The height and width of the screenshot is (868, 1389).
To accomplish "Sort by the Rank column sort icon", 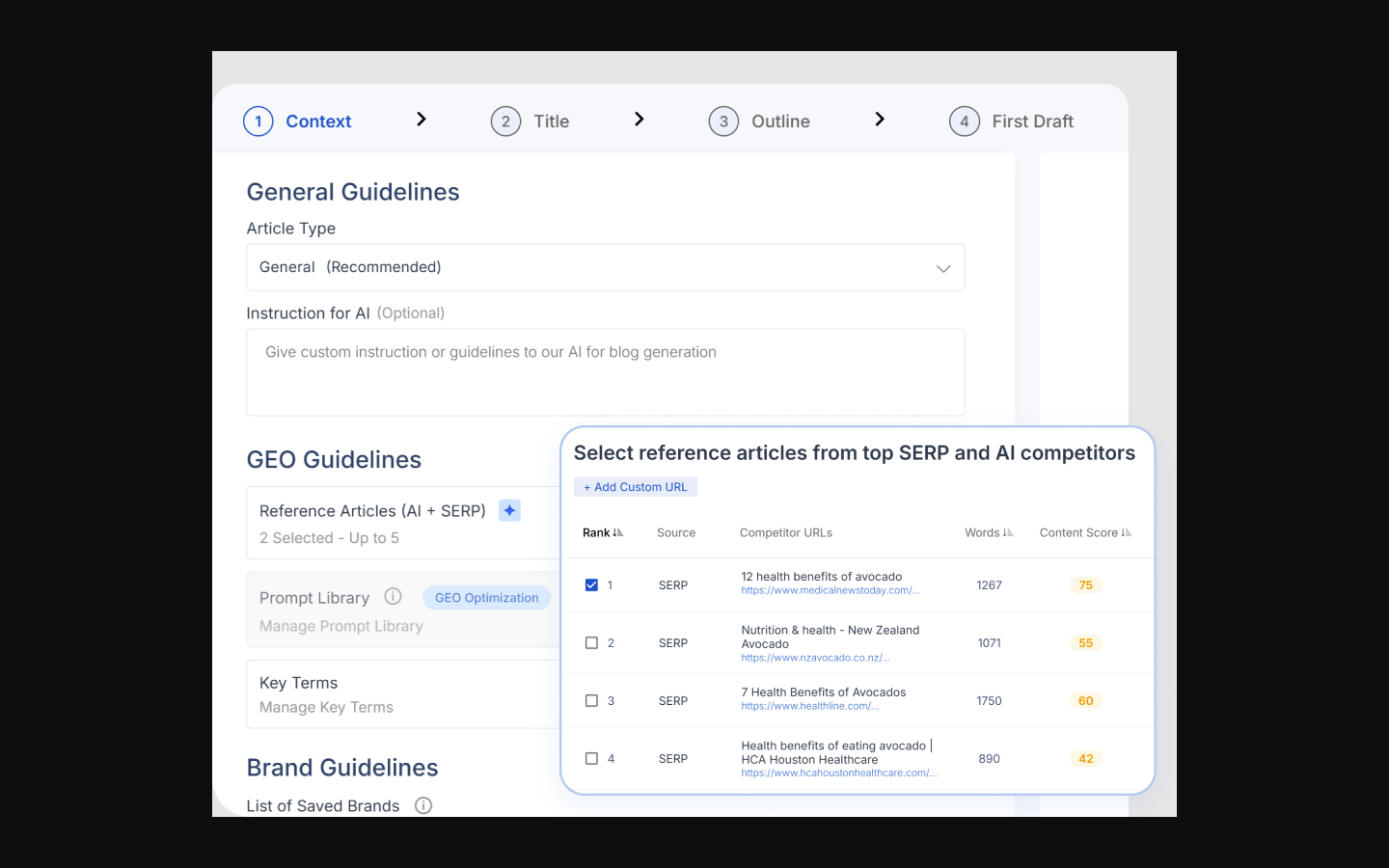I will [x=617, y=532].
